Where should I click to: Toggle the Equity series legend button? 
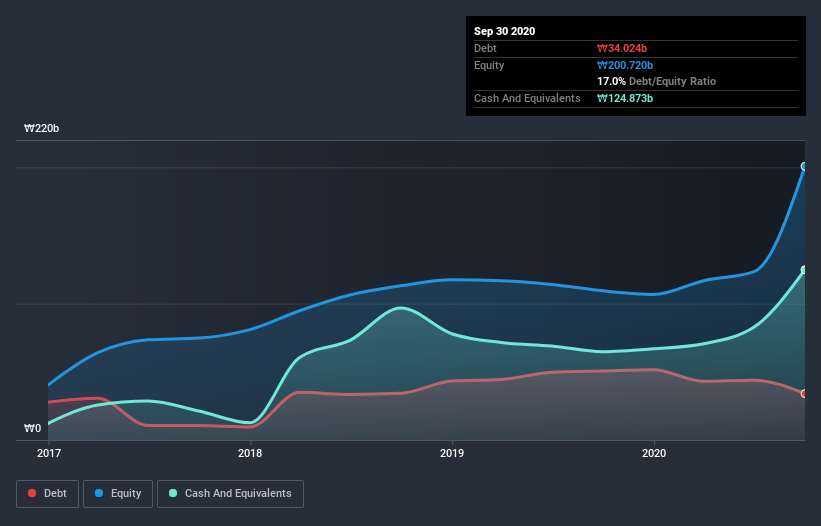[x=118, y=494]
